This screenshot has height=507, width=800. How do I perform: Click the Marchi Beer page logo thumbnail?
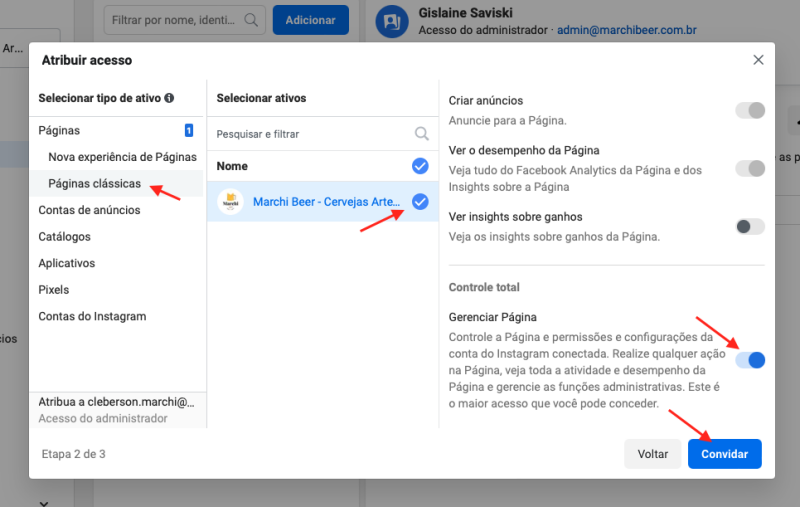231,201
